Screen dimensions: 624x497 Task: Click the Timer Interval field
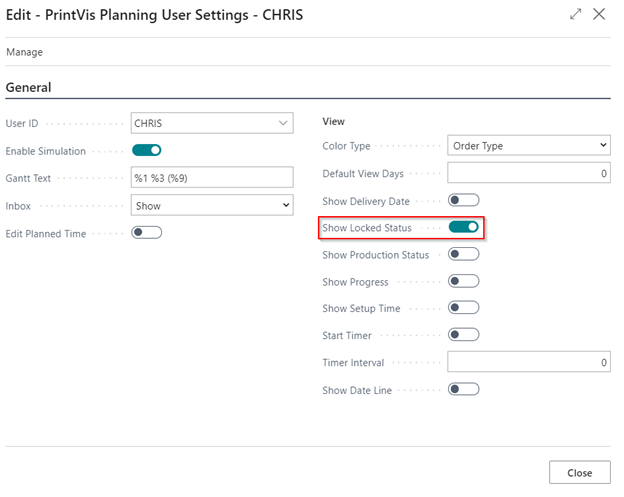529,362
